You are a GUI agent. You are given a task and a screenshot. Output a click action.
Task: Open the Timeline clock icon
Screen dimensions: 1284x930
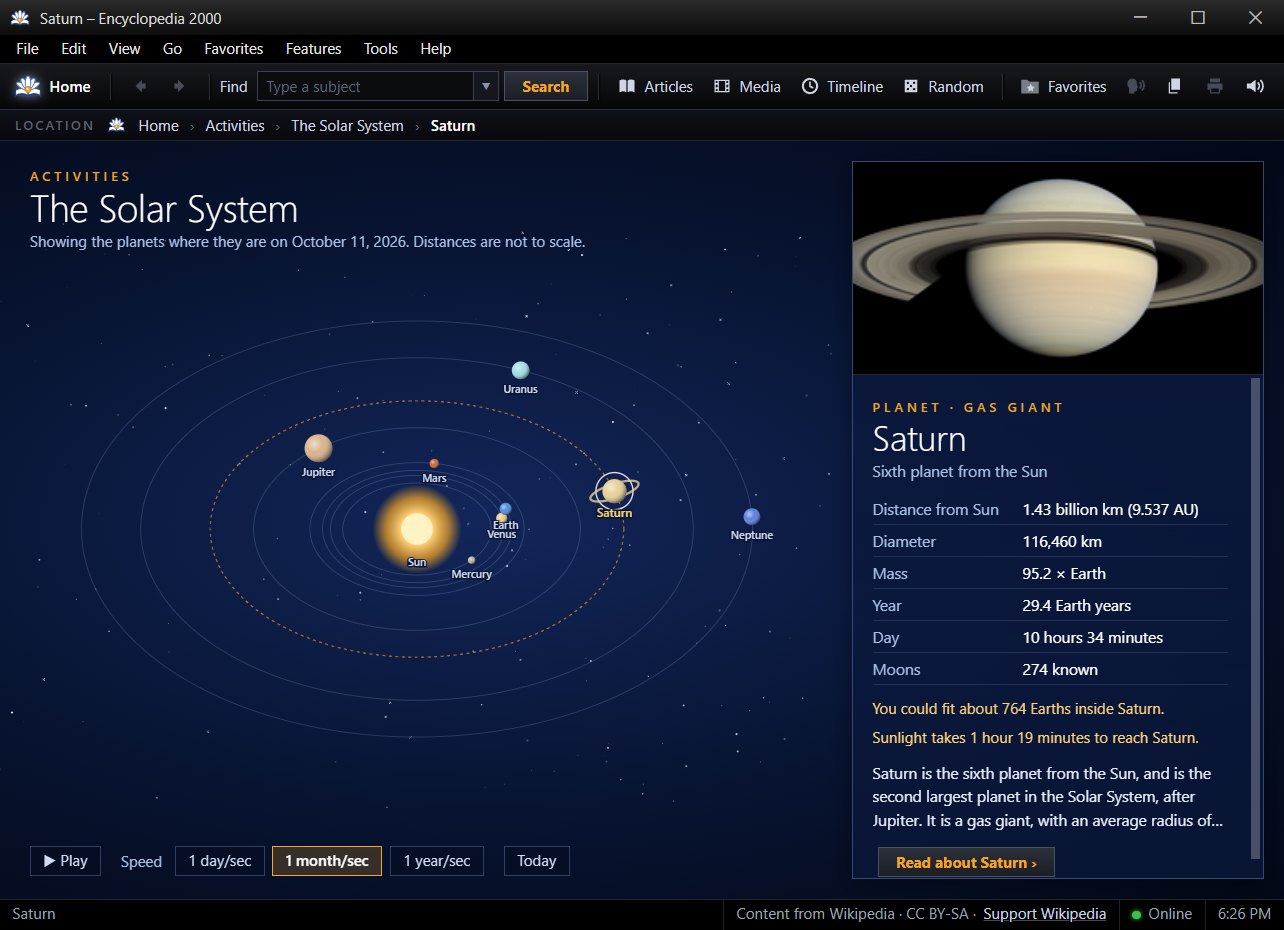tap(810, 86)
